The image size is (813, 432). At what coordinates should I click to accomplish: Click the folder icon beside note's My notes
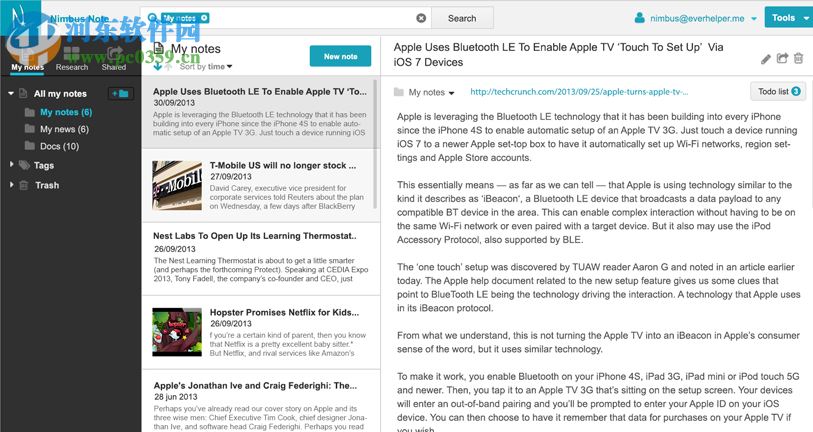coord(399,92)
